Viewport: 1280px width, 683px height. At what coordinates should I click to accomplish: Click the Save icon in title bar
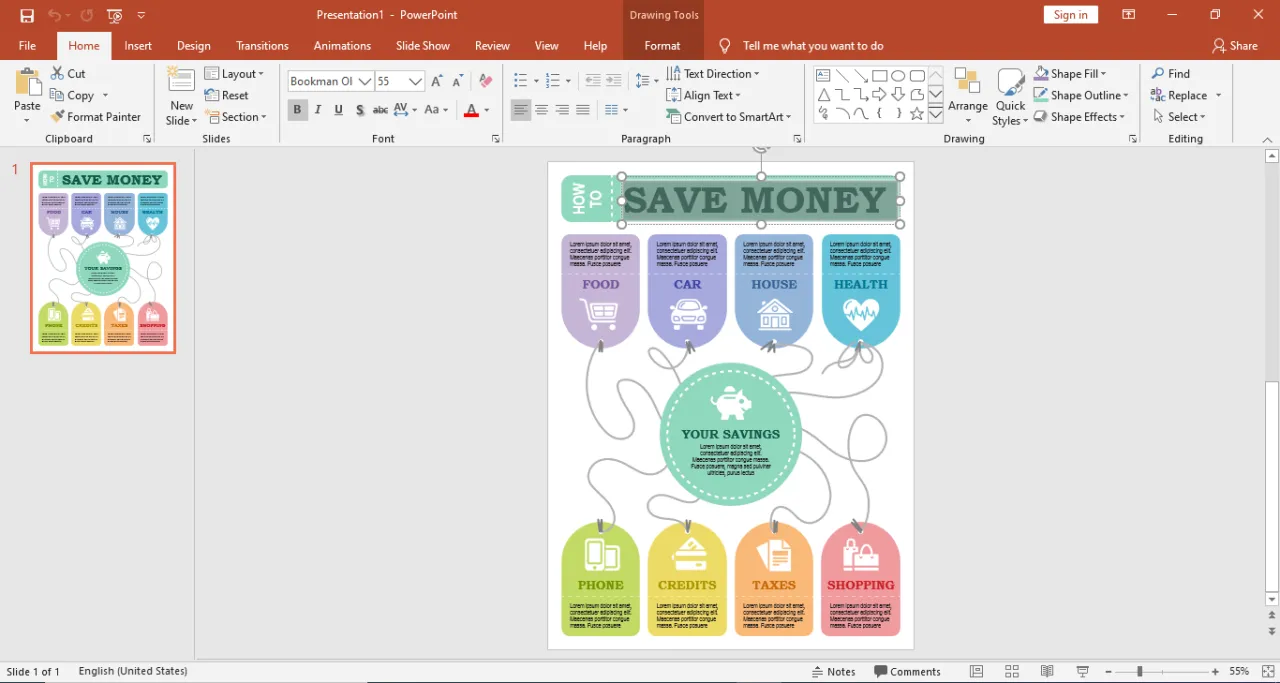27,15
